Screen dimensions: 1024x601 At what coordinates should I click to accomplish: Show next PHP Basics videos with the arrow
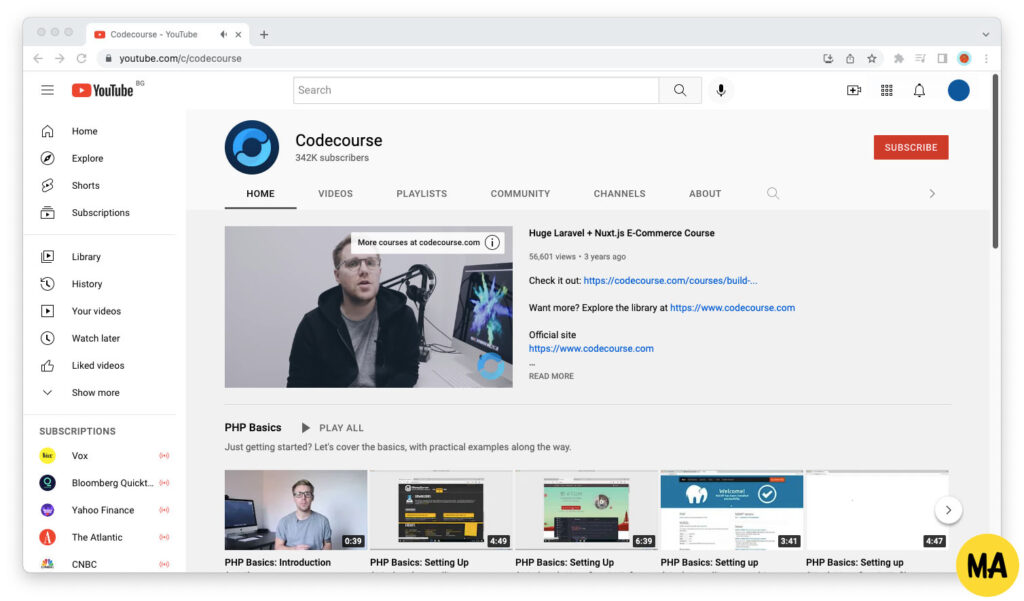click(948, 510)
